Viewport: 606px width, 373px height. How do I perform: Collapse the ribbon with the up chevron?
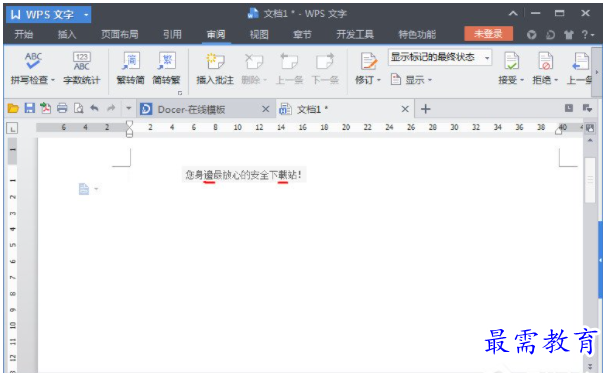coord(513,14)
